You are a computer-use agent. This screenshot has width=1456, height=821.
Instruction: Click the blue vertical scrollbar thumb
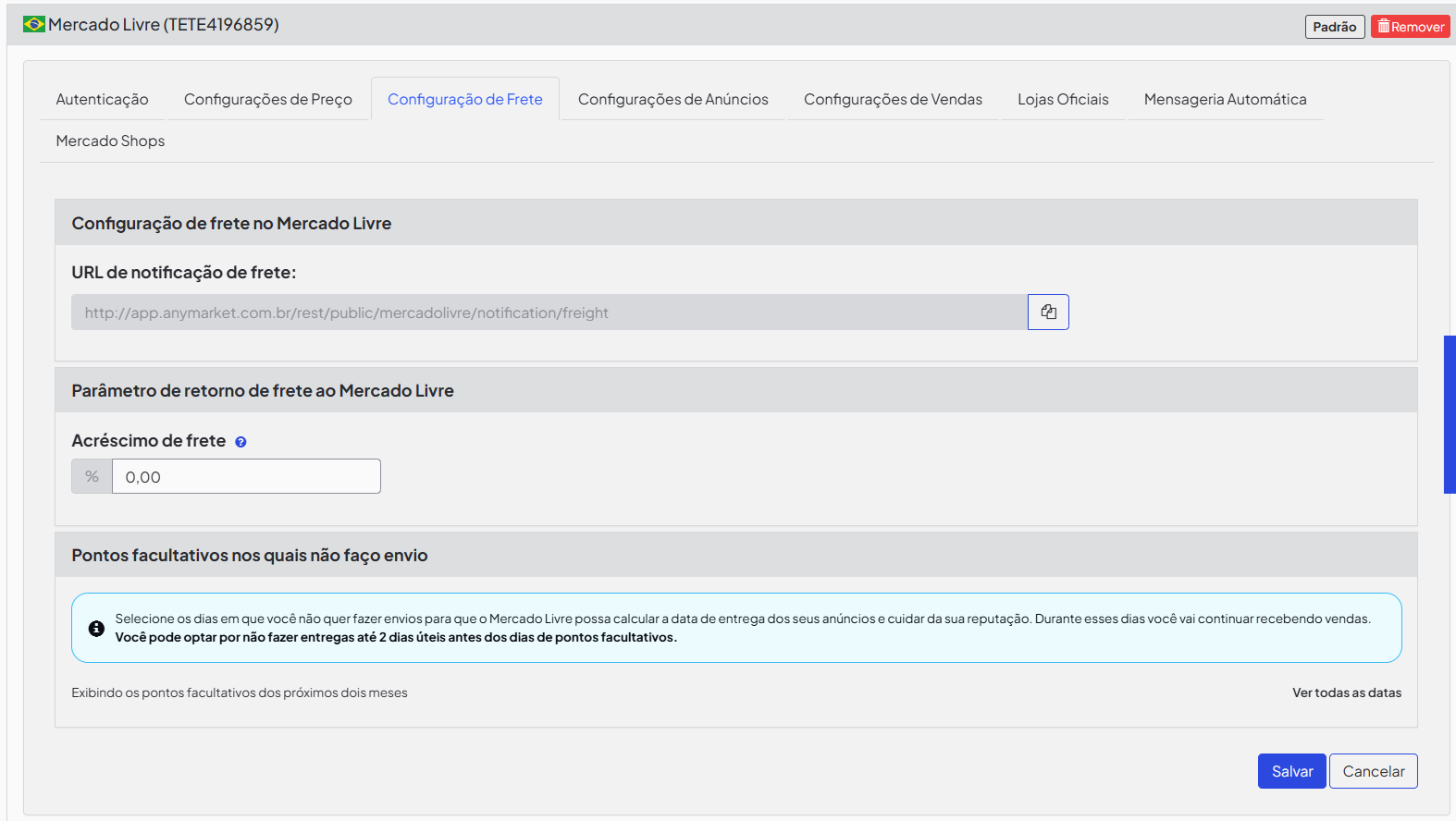pos(1450,414)
